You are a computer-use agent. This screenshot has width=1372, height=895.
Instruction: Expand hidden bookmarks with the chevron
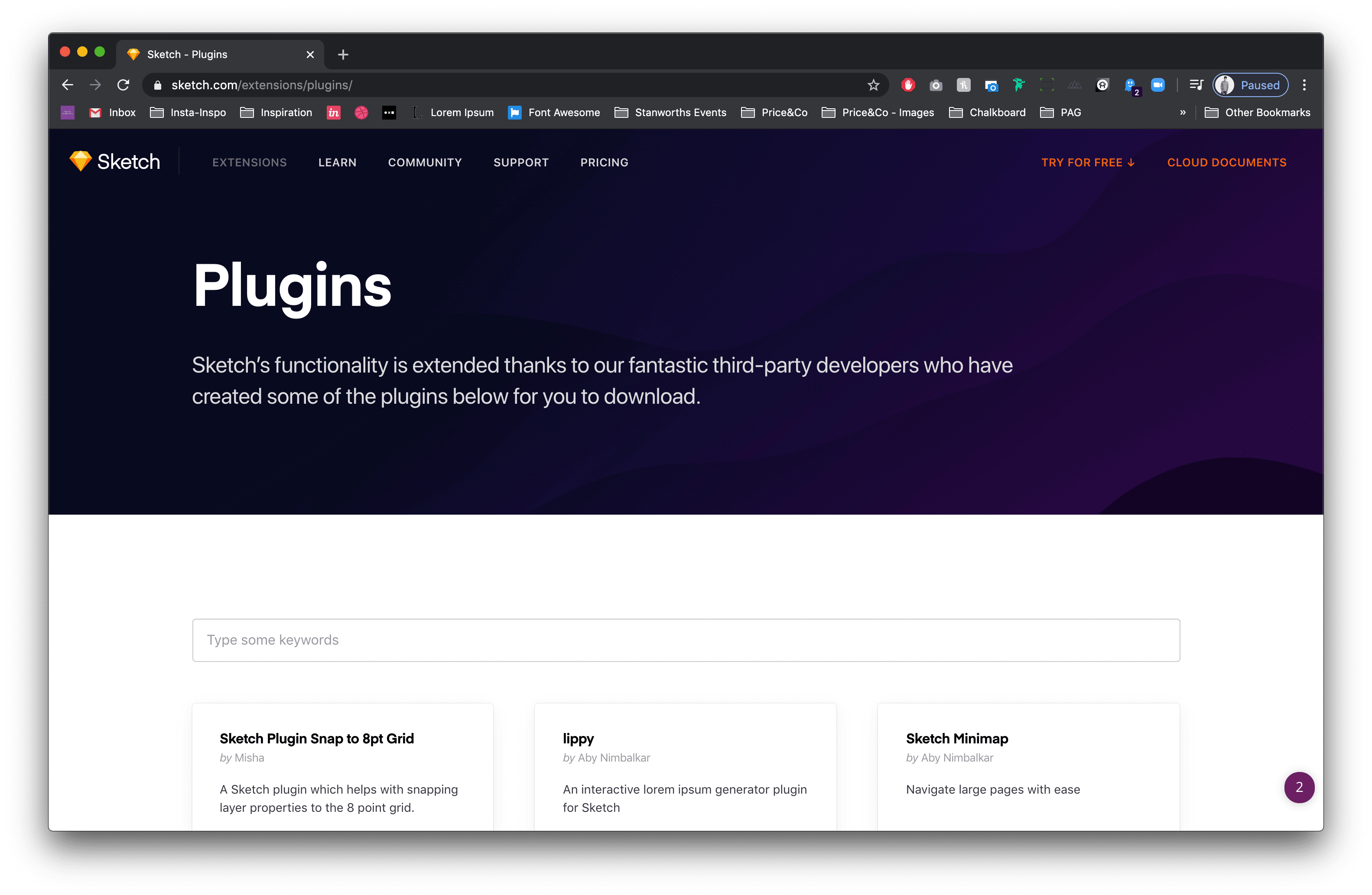click(1182, 113)
